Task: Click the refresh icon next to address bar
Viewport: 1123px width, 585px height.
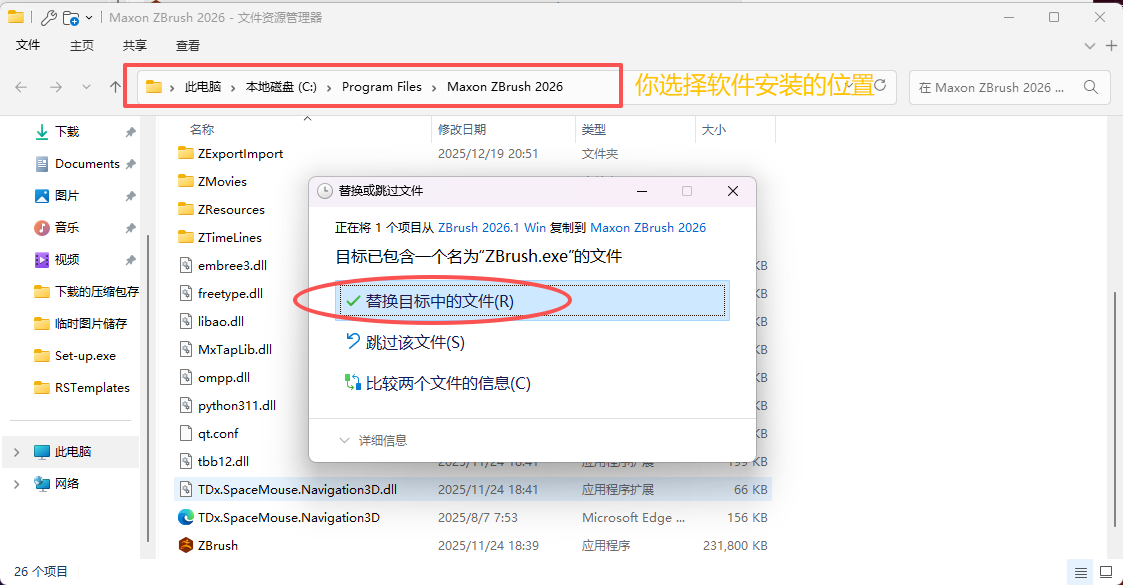Action: (x=880, y=87)
